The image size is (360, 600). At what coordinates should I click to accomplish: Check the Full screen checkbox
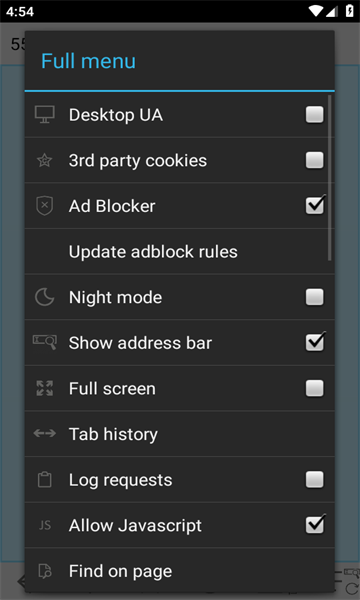(x=314, y=388)
